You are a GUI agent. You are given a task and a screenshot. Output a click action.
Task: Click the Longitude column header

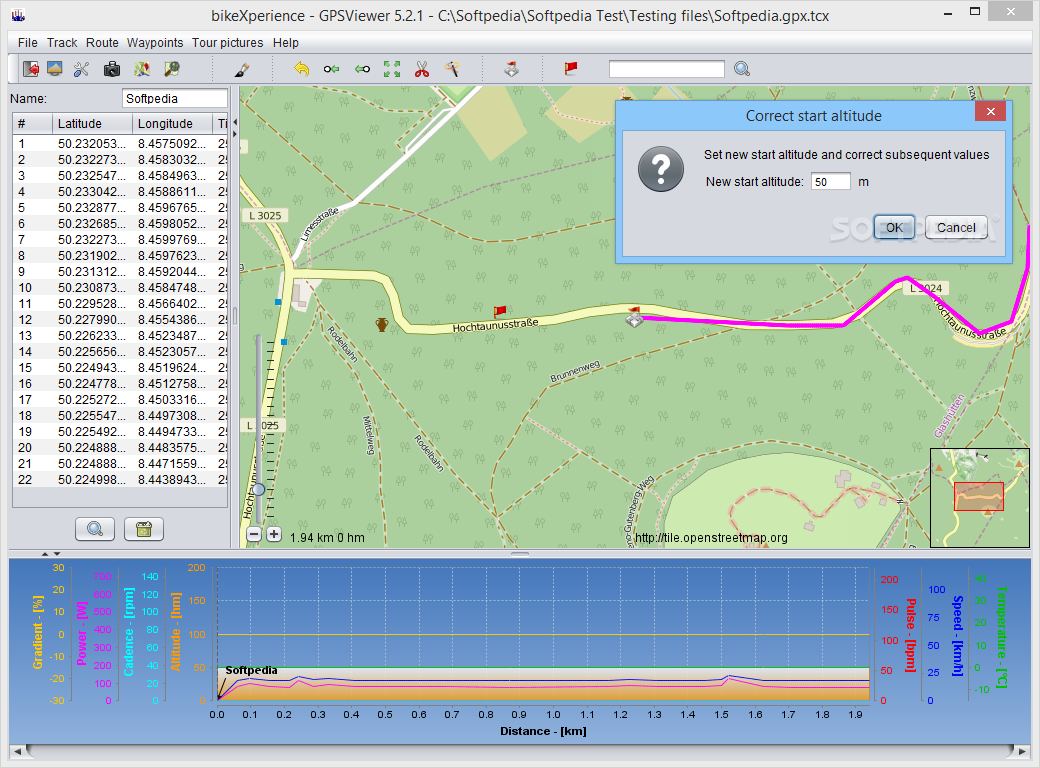pyautogui.click(x=172, y=123)
